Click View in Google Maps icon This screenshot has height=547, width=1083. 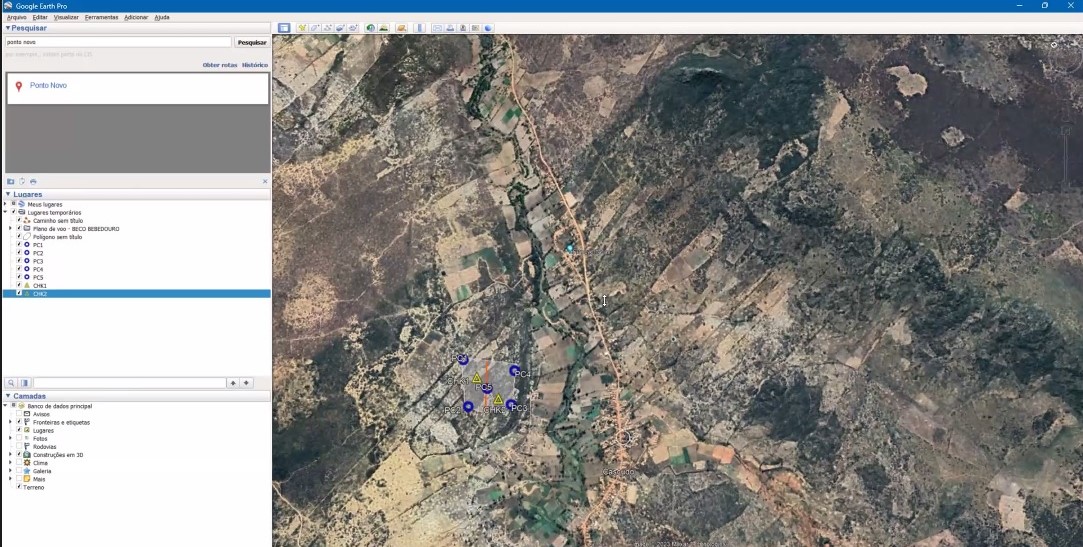pyautogui.click(x=475, y=28)
